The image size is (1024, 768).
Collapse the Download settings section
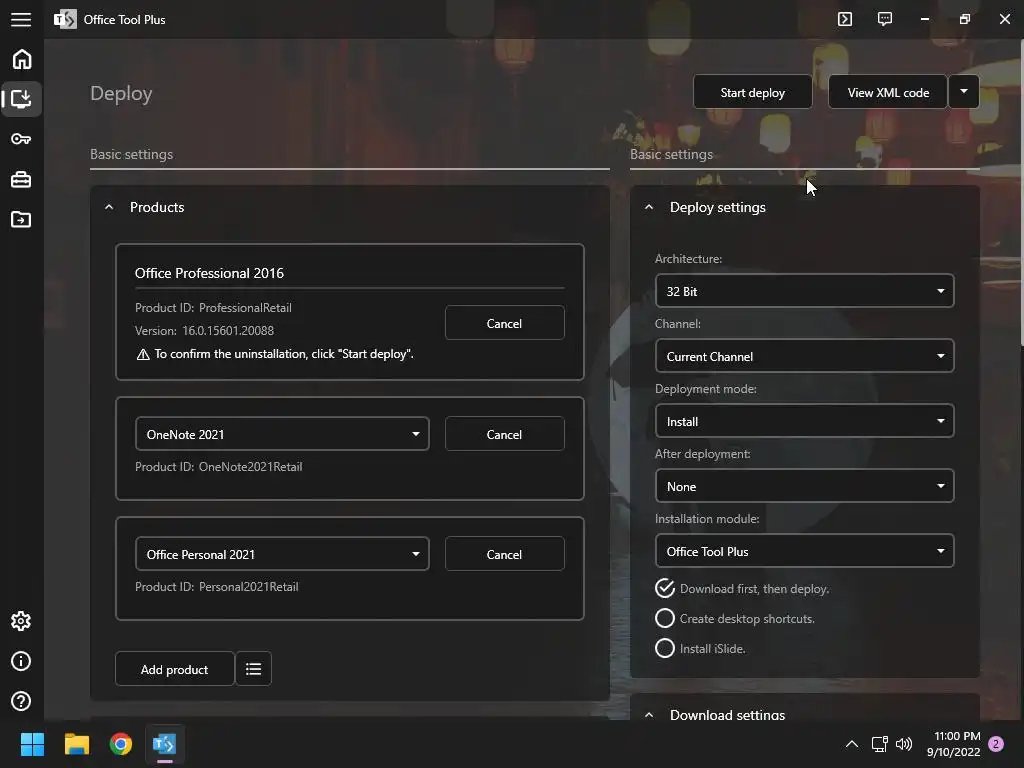point(648,714)
